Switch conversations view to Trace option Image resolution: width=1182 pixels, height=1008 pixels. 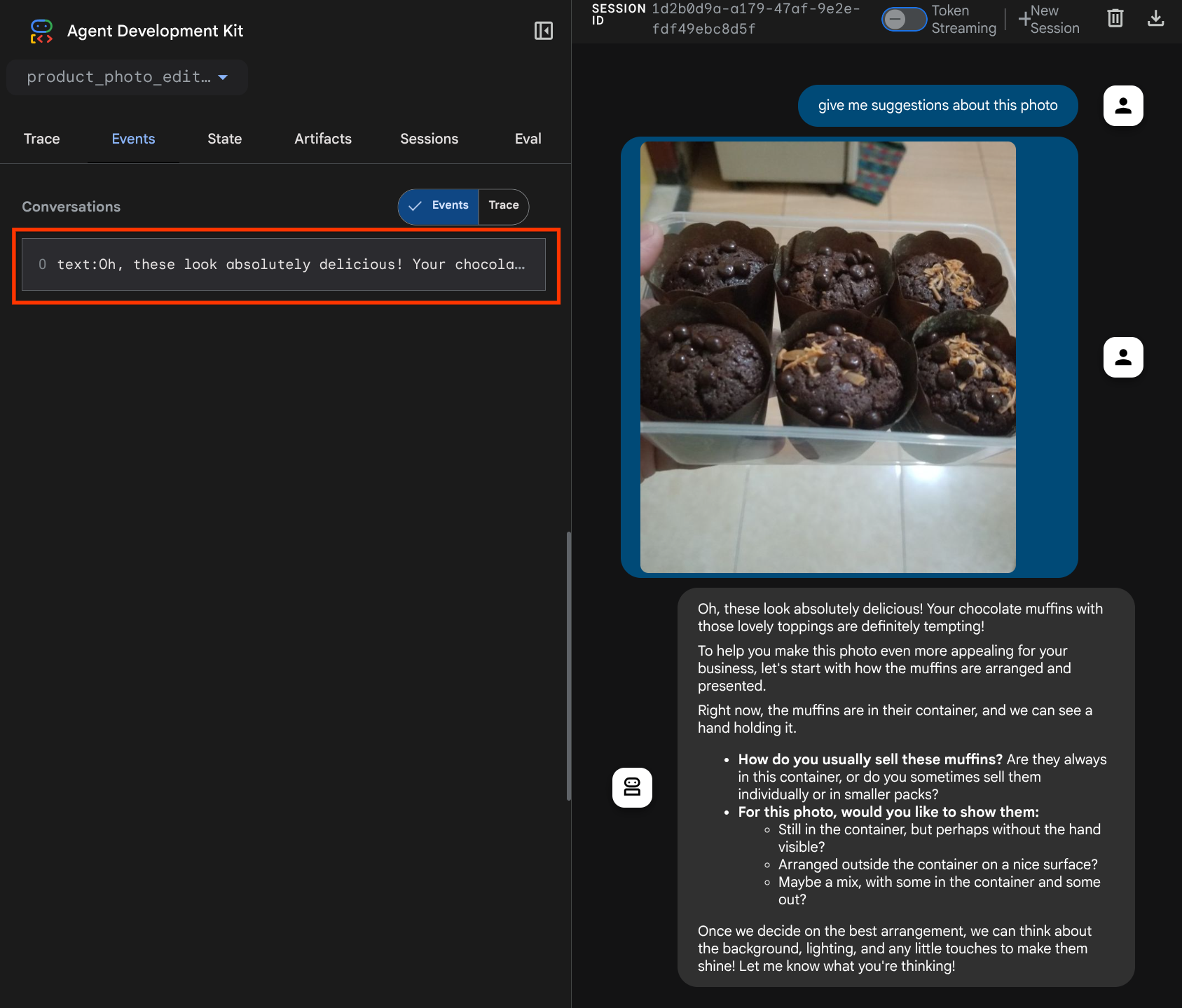(503, 206)
